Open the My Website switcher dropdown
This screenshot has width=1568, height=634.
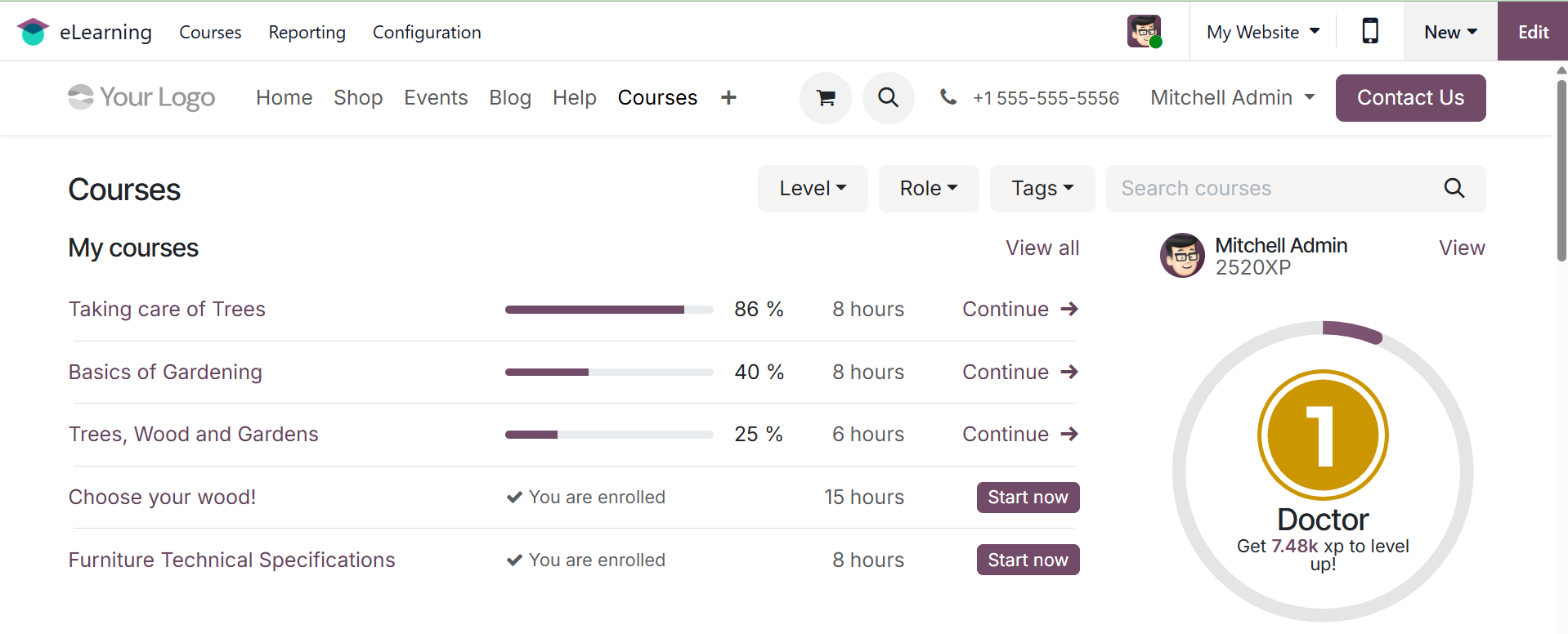1262,32
